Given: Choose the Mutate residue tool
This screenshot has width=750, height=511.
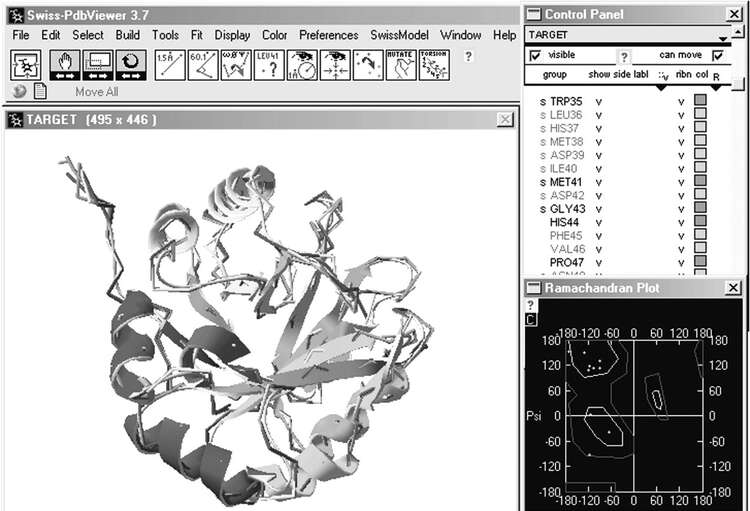Looking at the screenshot, I should 402,65.
